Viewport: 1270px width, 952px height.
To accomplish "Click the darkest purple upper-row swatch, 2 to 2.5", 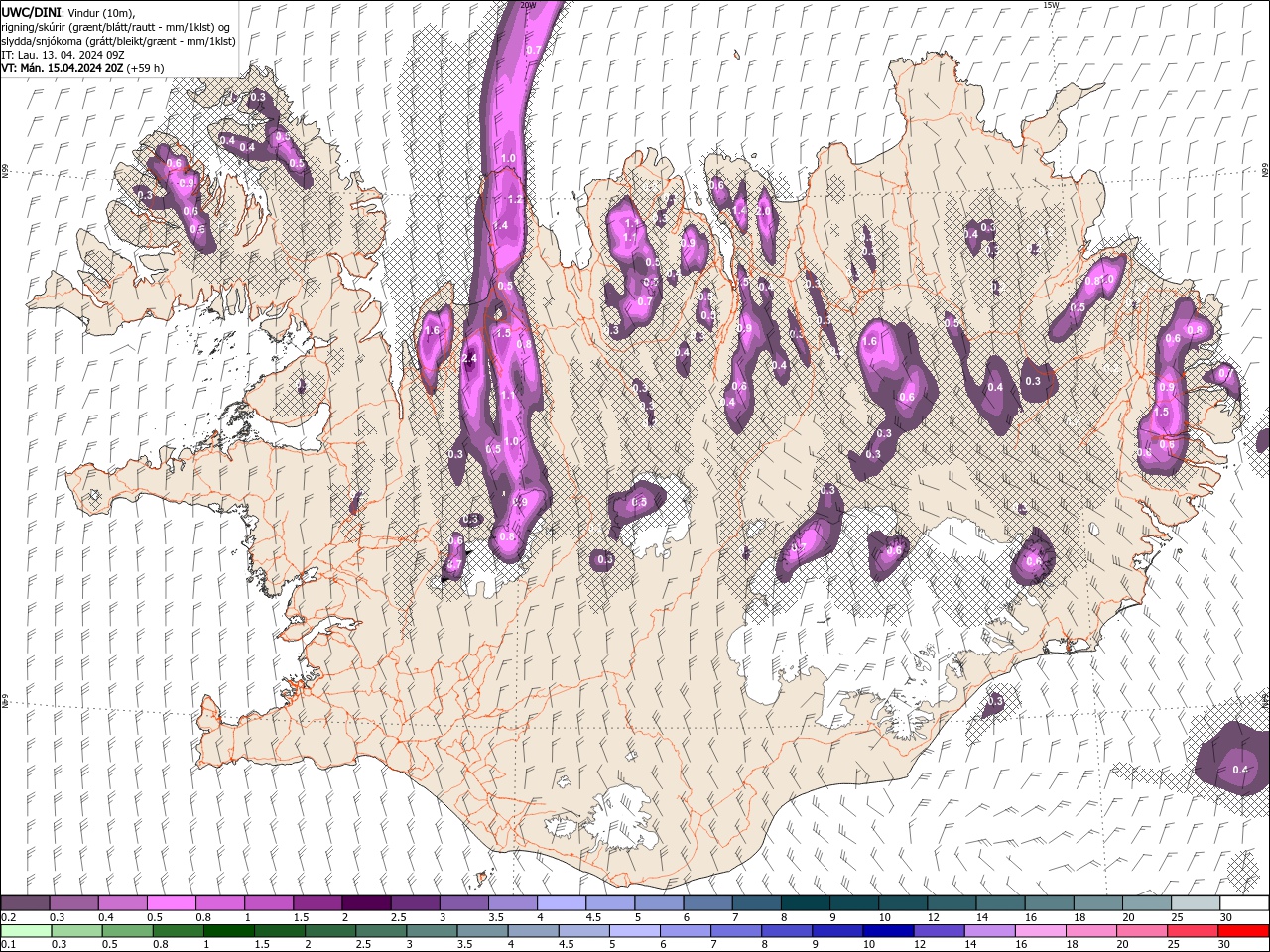I will 365,903.
